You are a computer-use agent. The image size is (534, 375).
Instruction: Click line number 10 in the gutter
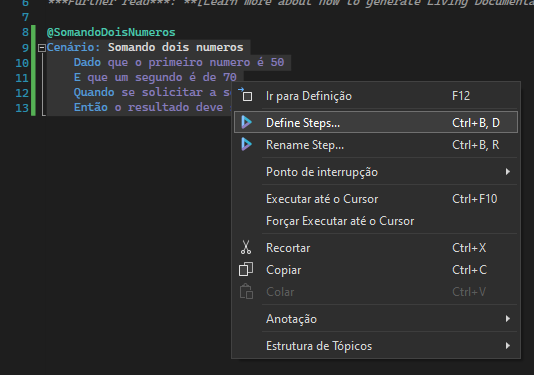pos(22,63)
